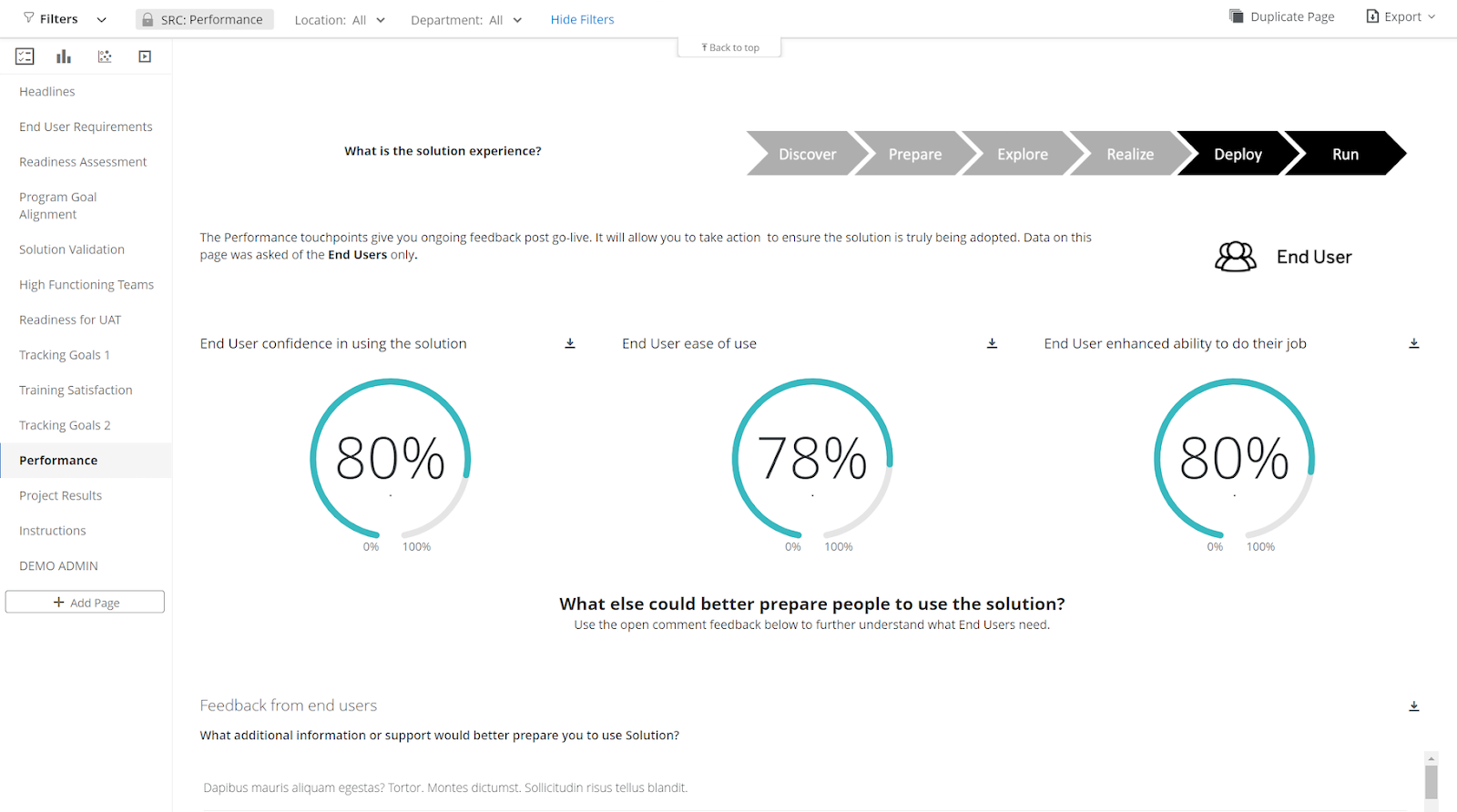Select the Deploy phase arrow
The width and height of the screenshot is (1457, 812).
pyautogui.click(x=1237, y=154)
